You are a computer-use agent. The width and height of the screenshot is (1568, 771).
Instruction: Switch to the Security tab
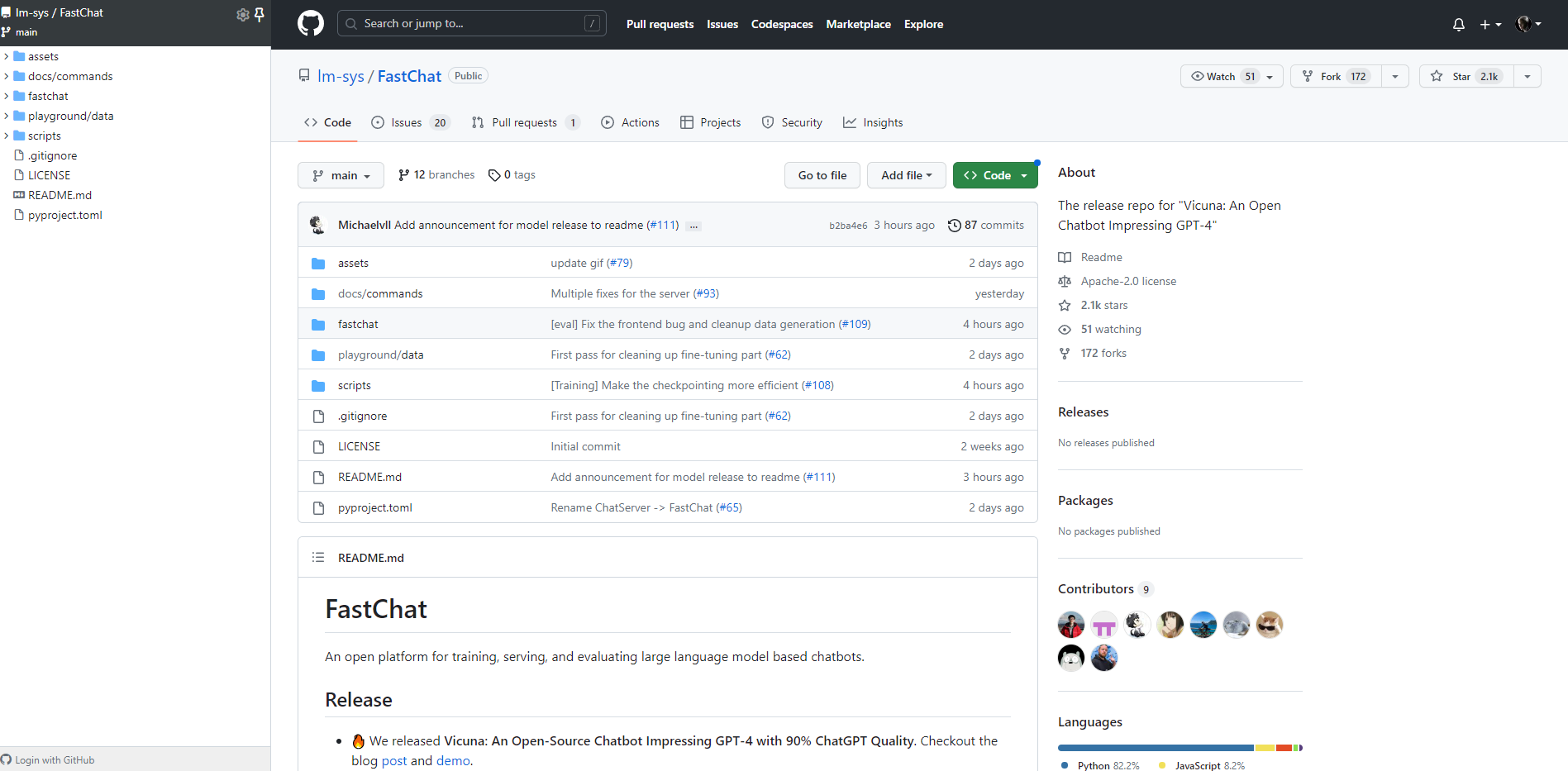click(792, 122)
